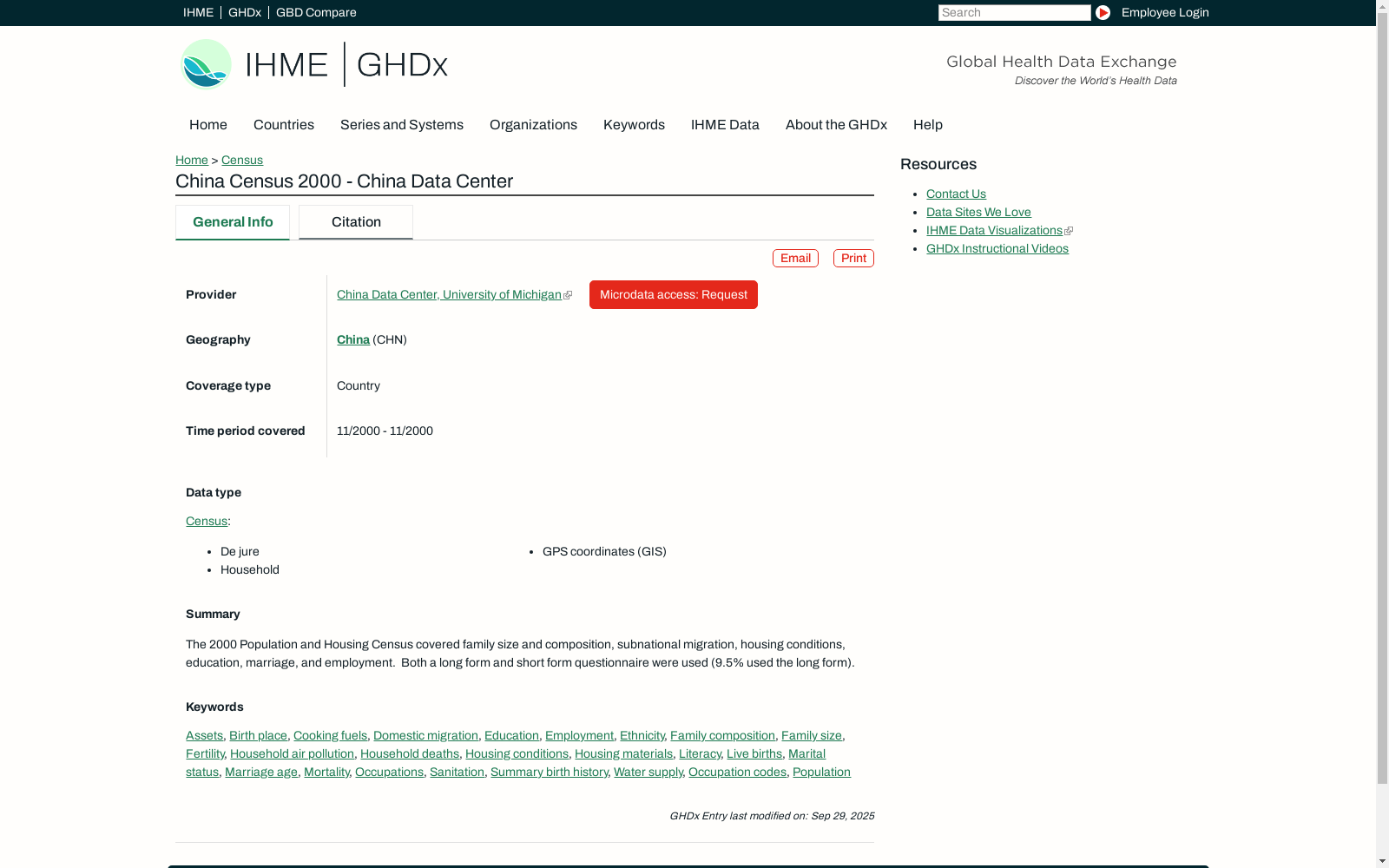Screen dimensions: 1389x868
Task: Click the Email button
Action: (795, 259)
